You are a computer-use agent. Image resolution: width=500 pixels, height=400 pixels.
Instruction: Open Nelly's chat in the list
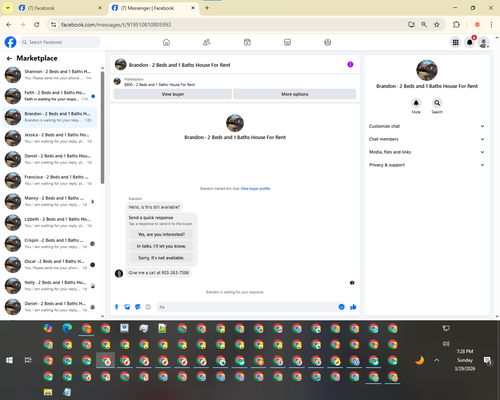coord(50,286)
